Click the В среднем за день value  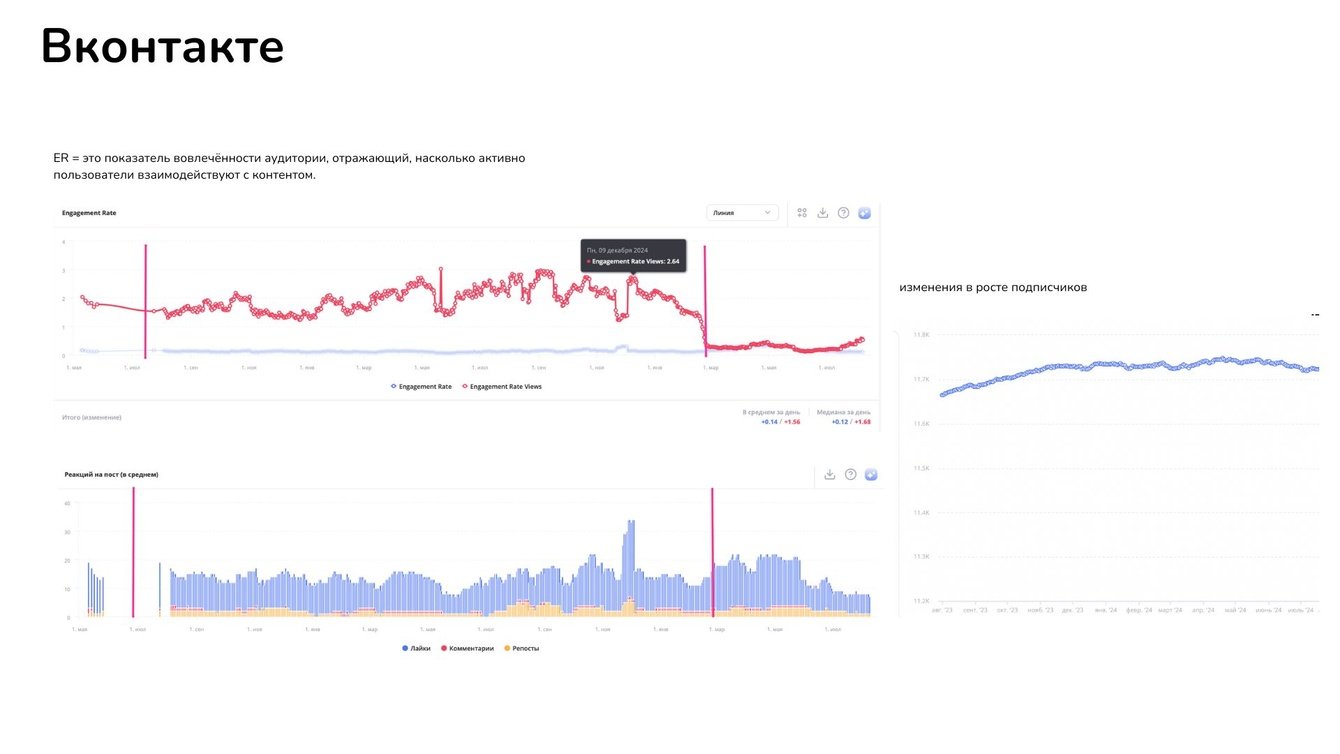[779, 422]
